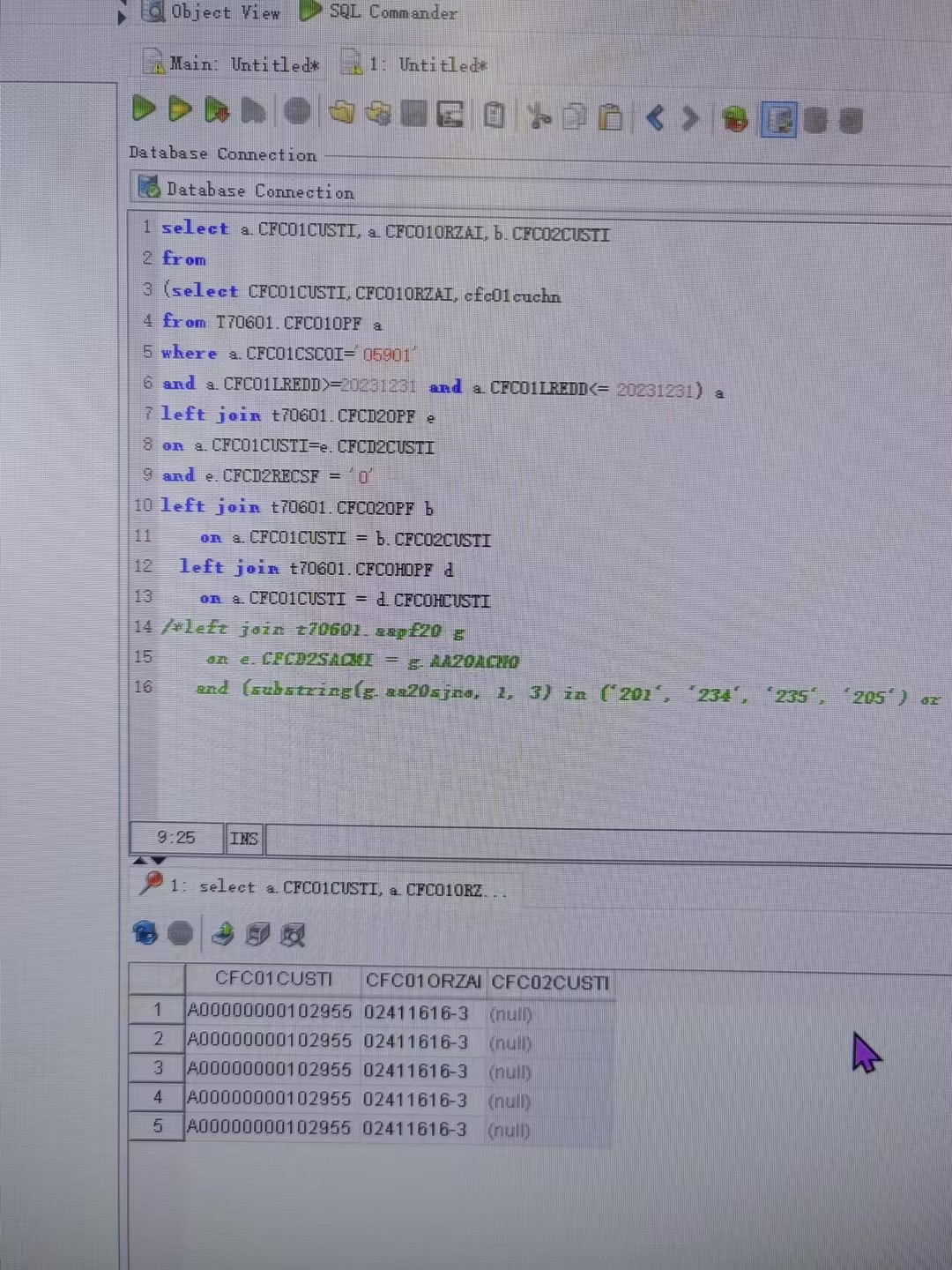Click the CFC02CUSTI column header

click(x=550, y=982)
